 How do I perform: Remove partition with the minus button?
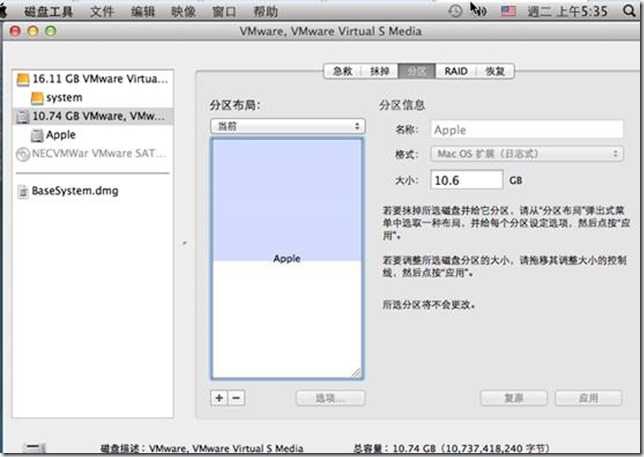[237, 398]
